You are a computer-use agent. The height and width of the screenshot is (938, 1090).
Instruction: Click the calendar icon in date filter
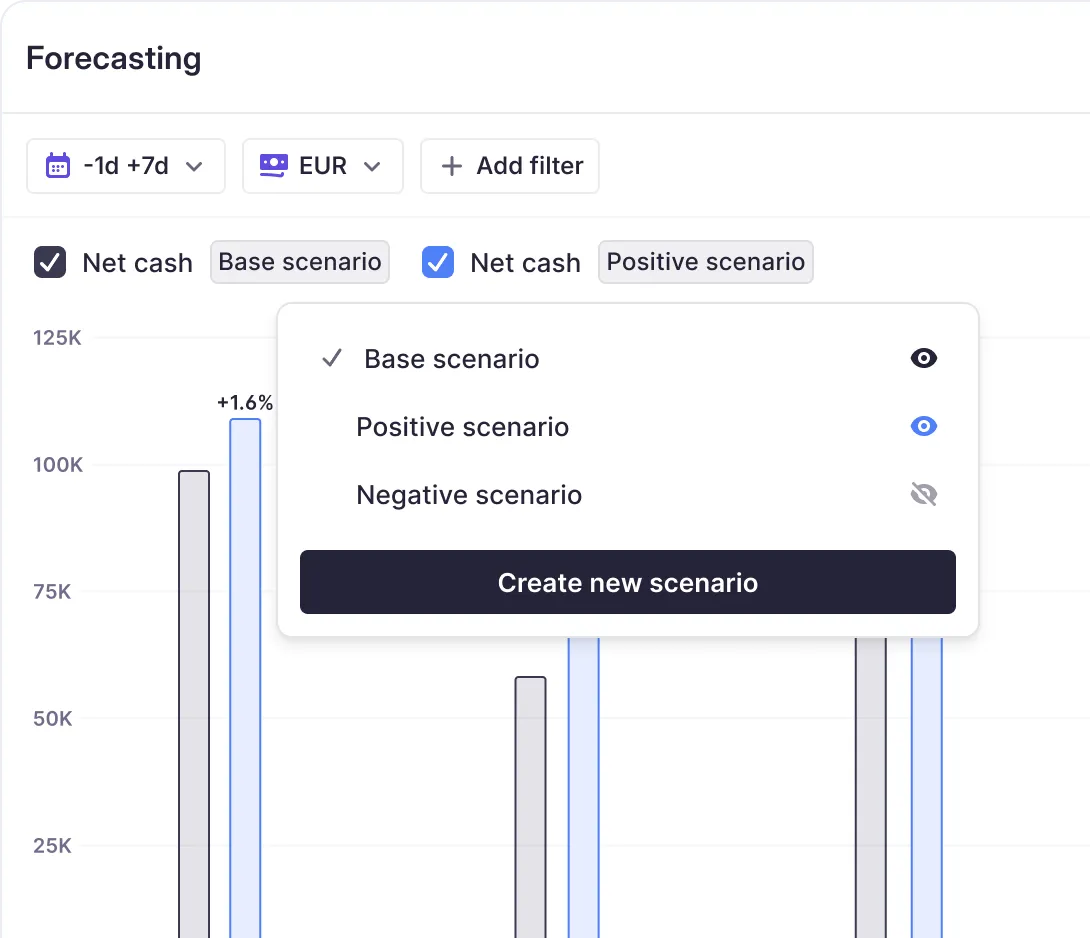(x=58, y=166)
